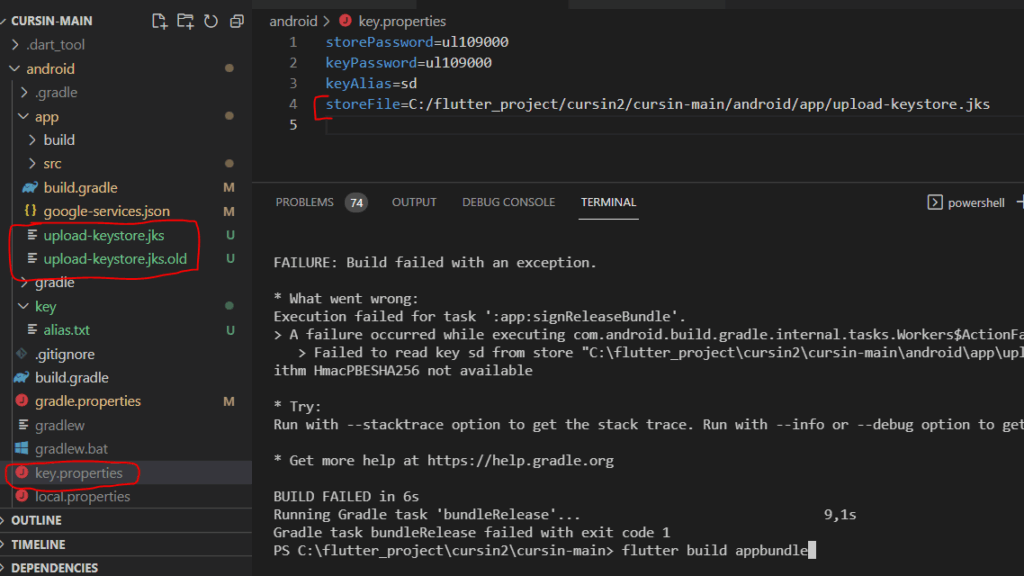This screenshot has height=576, width=1024.
Task: Click empty line 5 in the editor
Action: [500, 125]
